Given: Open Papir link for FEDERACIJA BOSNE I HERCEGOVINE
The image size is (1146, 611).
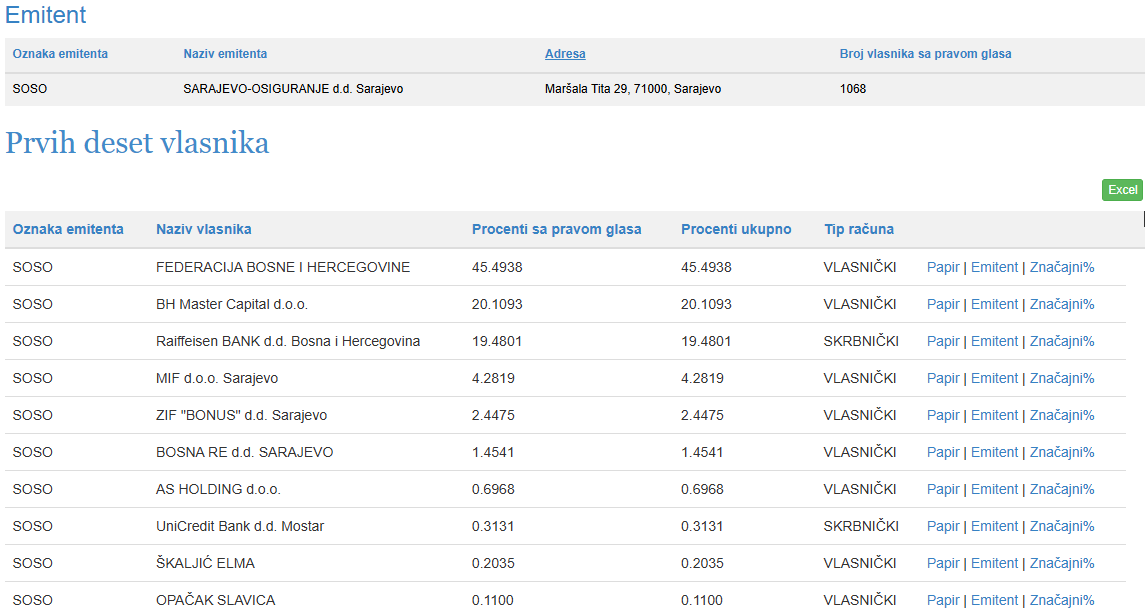Looking at the screenshot, I should click(x=943, y=267).
